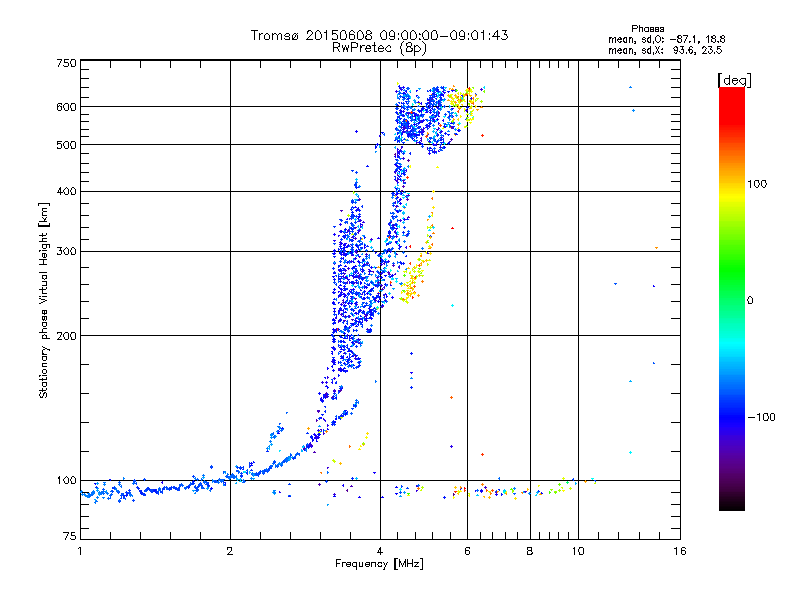Viewport: 800px width, 600px height.
Task: Click the x-axis label '1'
Action: (80, 551)
